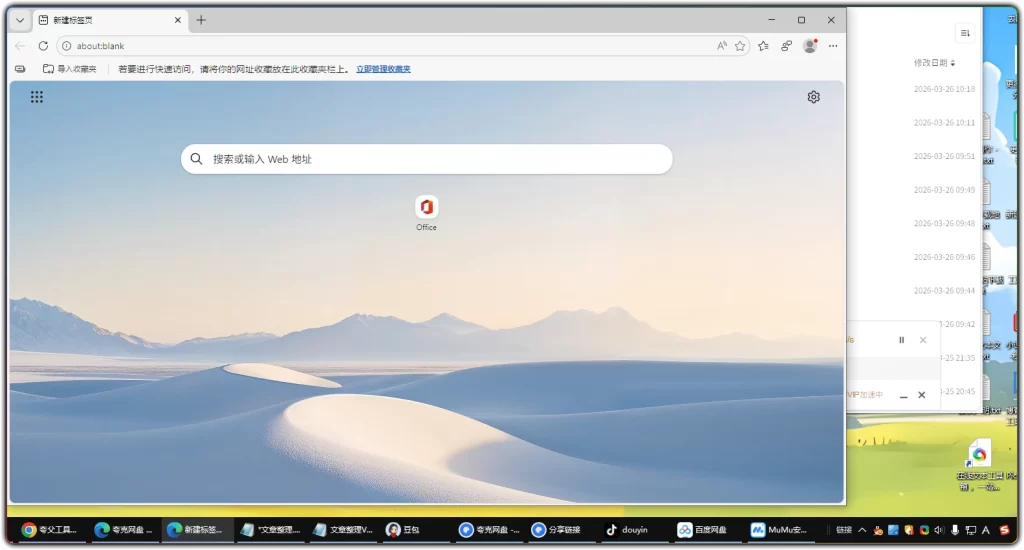Image resolution: width=1024 pixels, height=550 pixels.
Task: Open the browser settings and more menu
Action: (x=833, y=46)
